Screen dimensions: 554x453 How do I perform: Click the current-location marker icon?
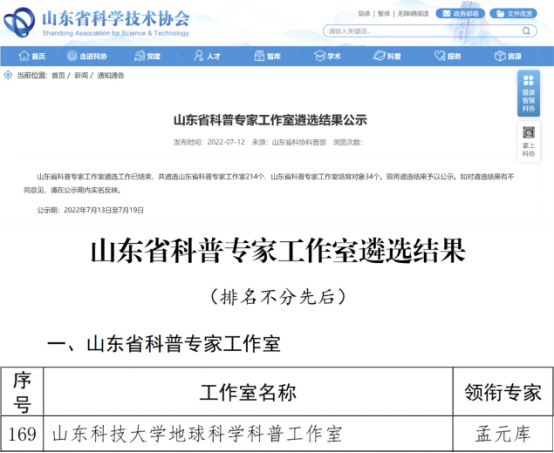[x=8, y=75]
